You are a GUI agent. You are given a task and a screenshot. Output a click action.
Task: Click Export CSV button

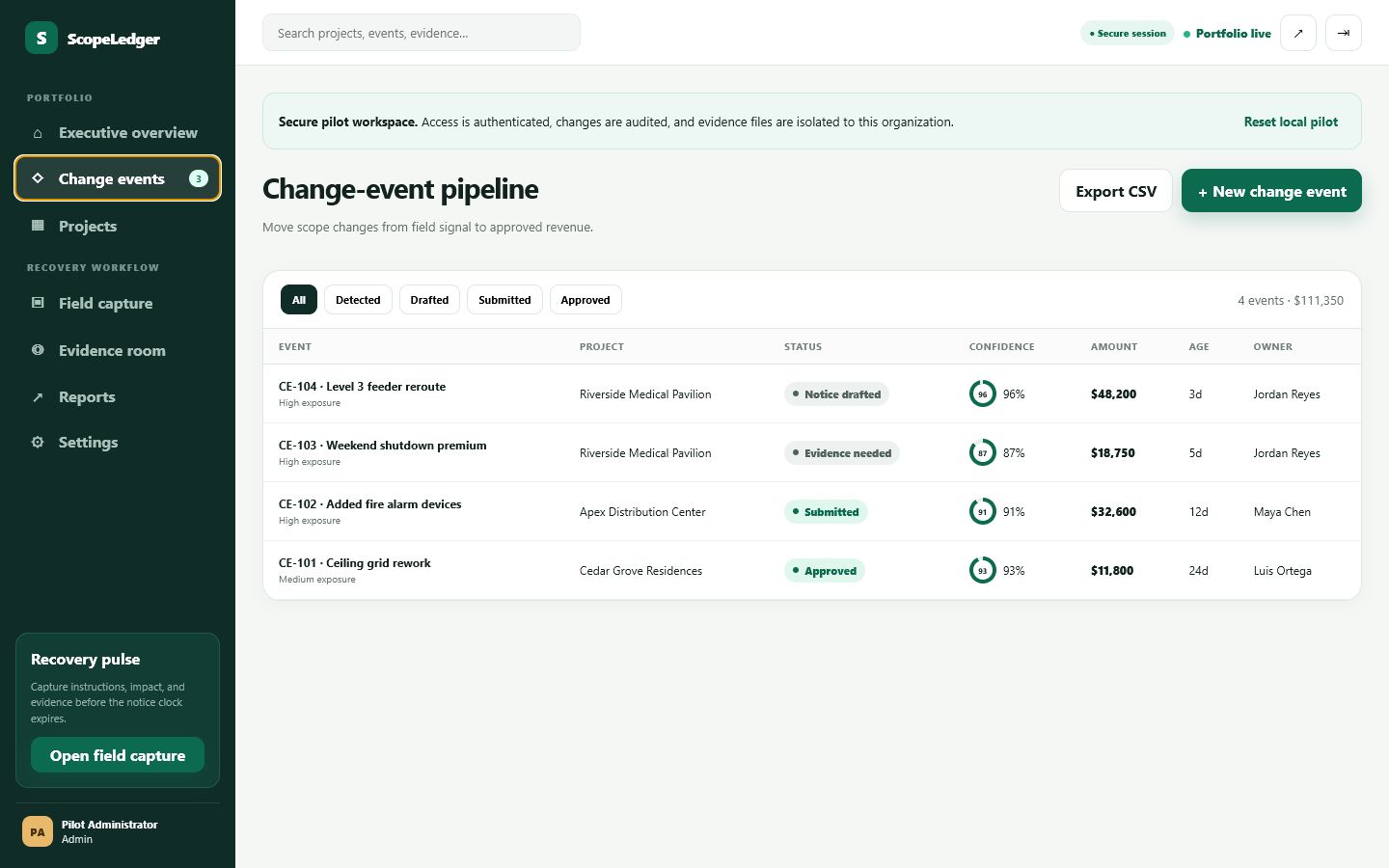pyautogui.click(x=1116, y=191)
